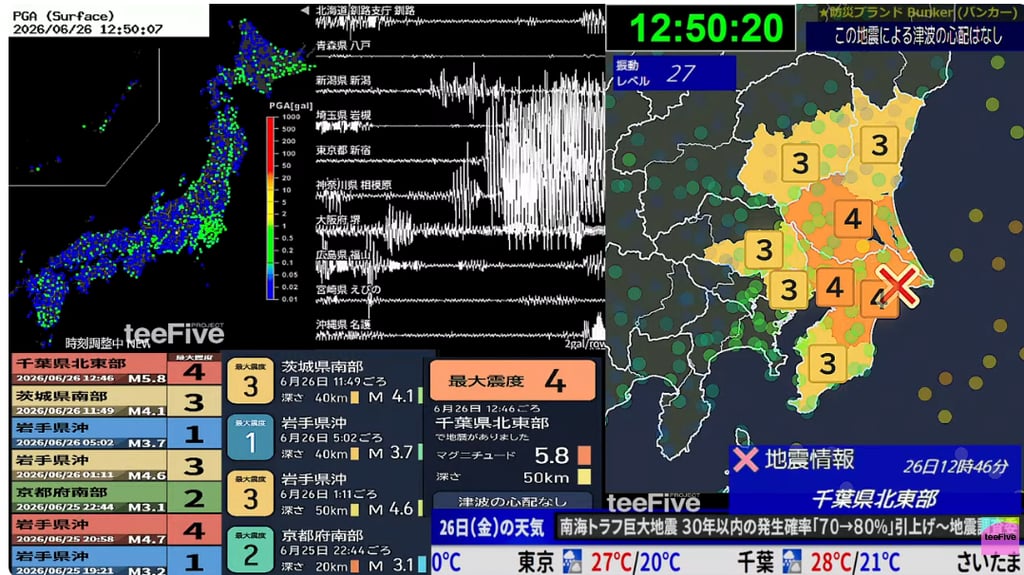Open the 岩手県沖 05:02 M3.7 history row
Viewport: 1024px width, 575px height.
tap(116, 434)
